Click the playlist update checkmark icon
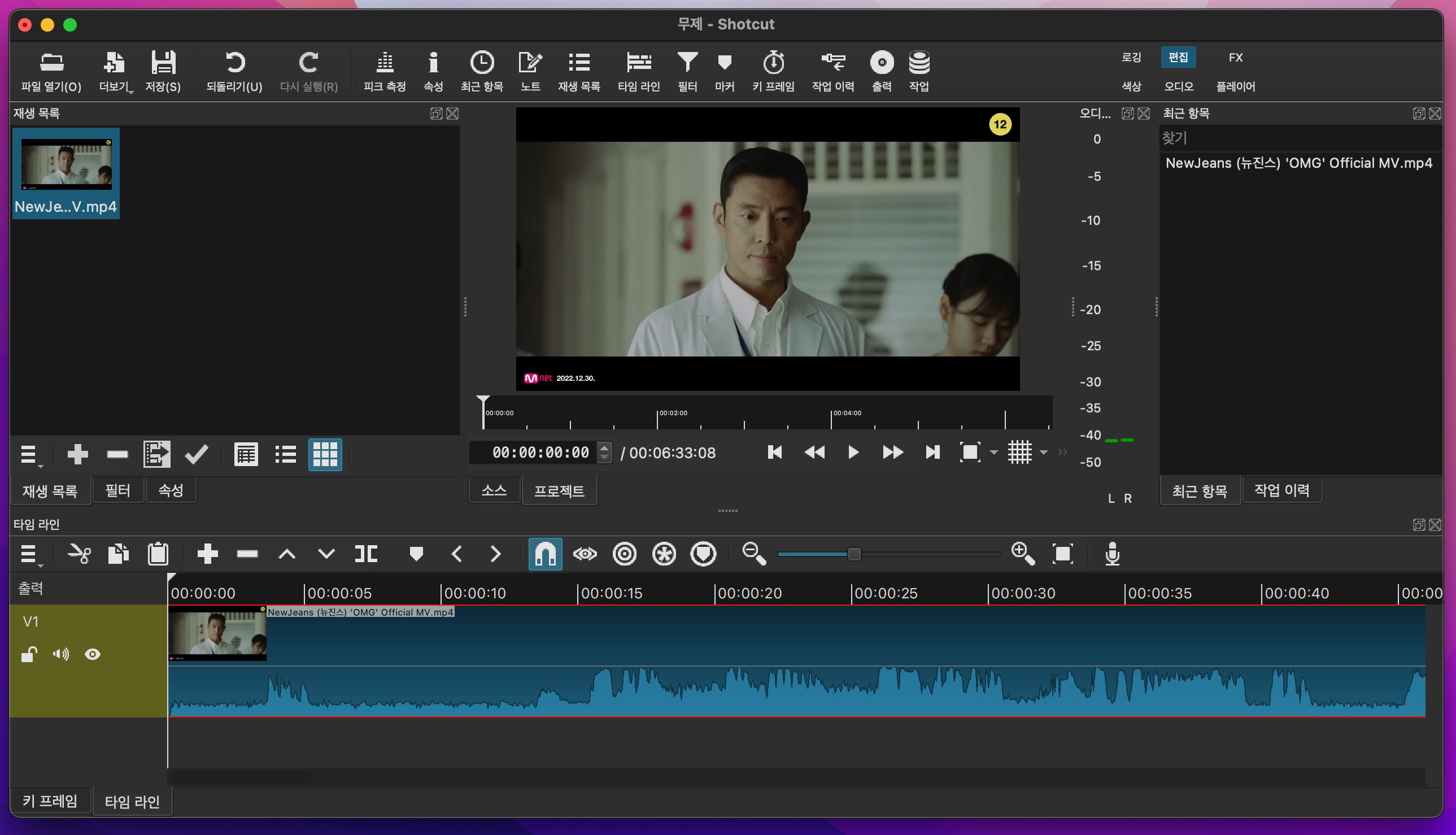 coord(196,455)
